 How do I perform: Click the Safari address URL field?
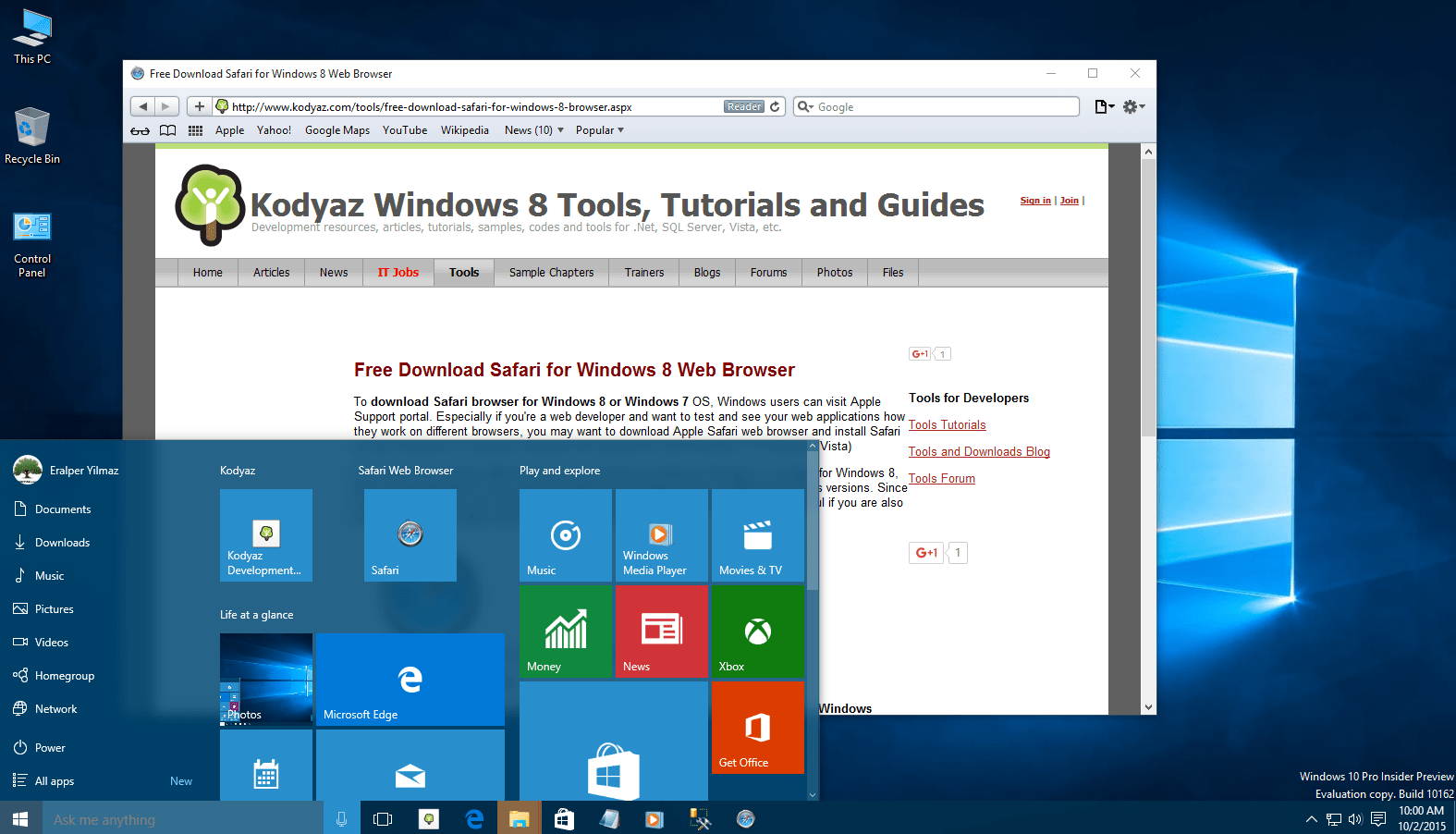pos(471,106)
